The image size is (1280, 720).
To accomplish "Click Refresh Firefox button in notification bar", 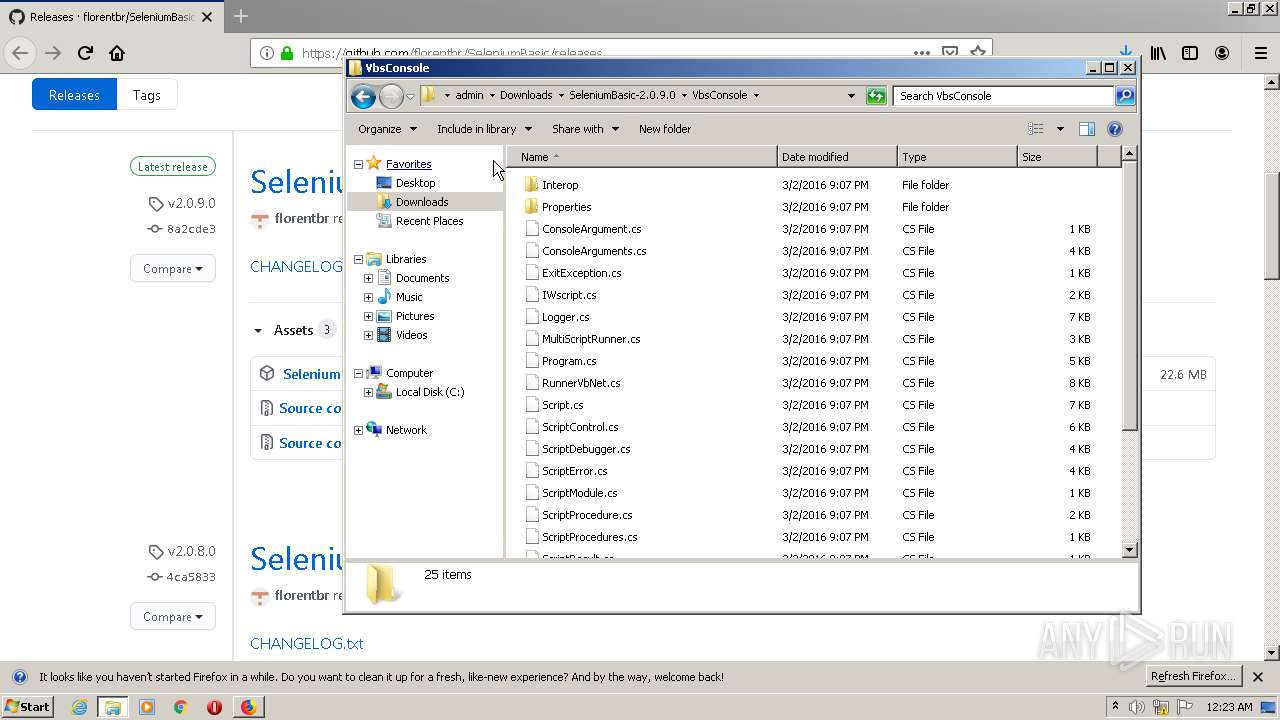I will point(1193,677).
